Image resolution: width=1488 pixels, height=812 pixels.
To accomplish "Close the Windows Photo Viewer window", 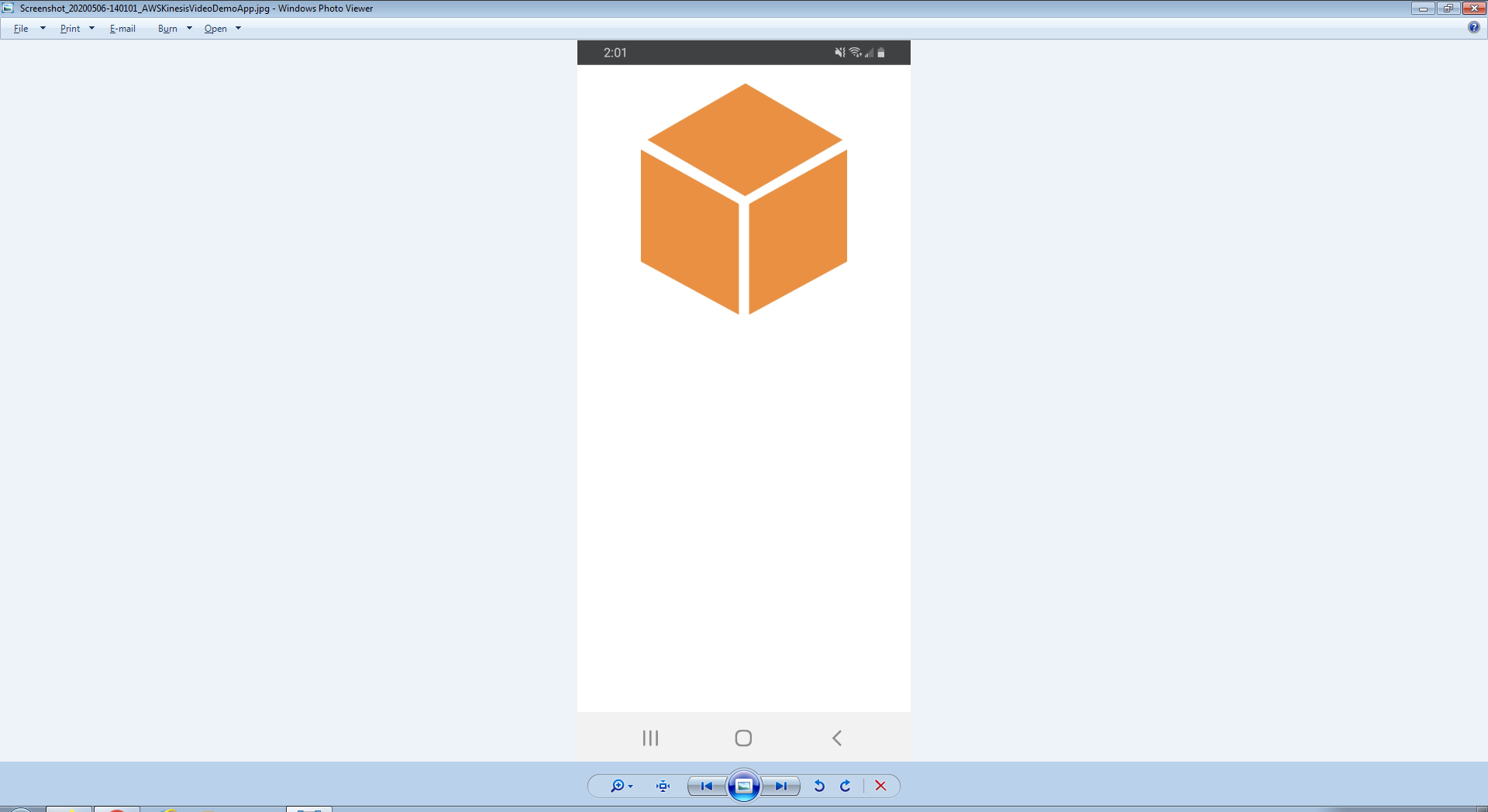I will (1473, 9).
